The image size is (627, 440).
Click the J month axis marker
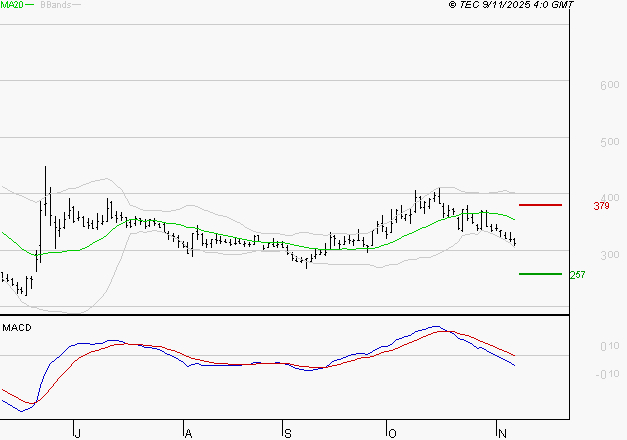78,433
